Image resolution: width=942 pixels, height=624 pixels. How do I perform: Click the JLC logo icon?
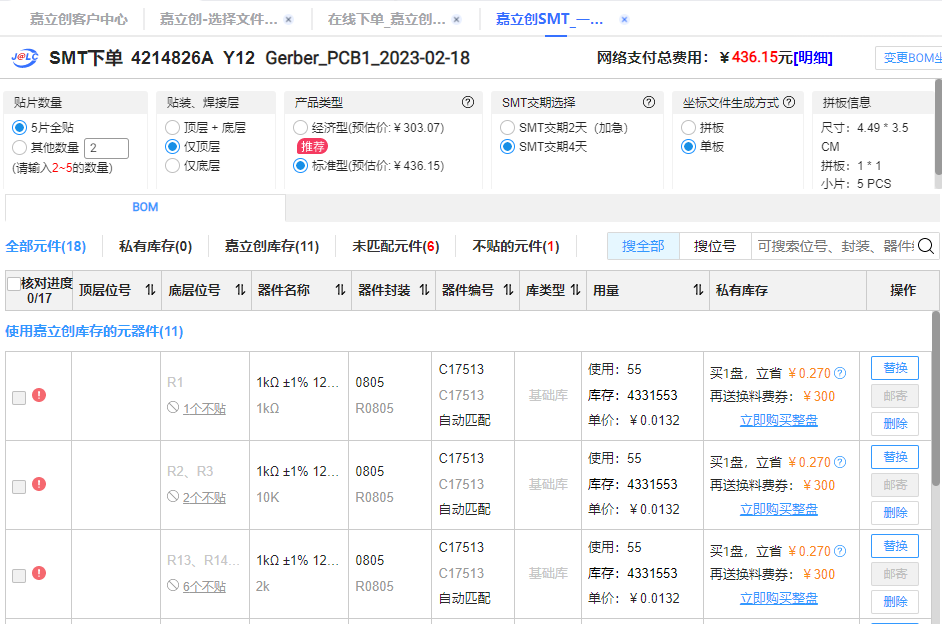coord(25,58)
